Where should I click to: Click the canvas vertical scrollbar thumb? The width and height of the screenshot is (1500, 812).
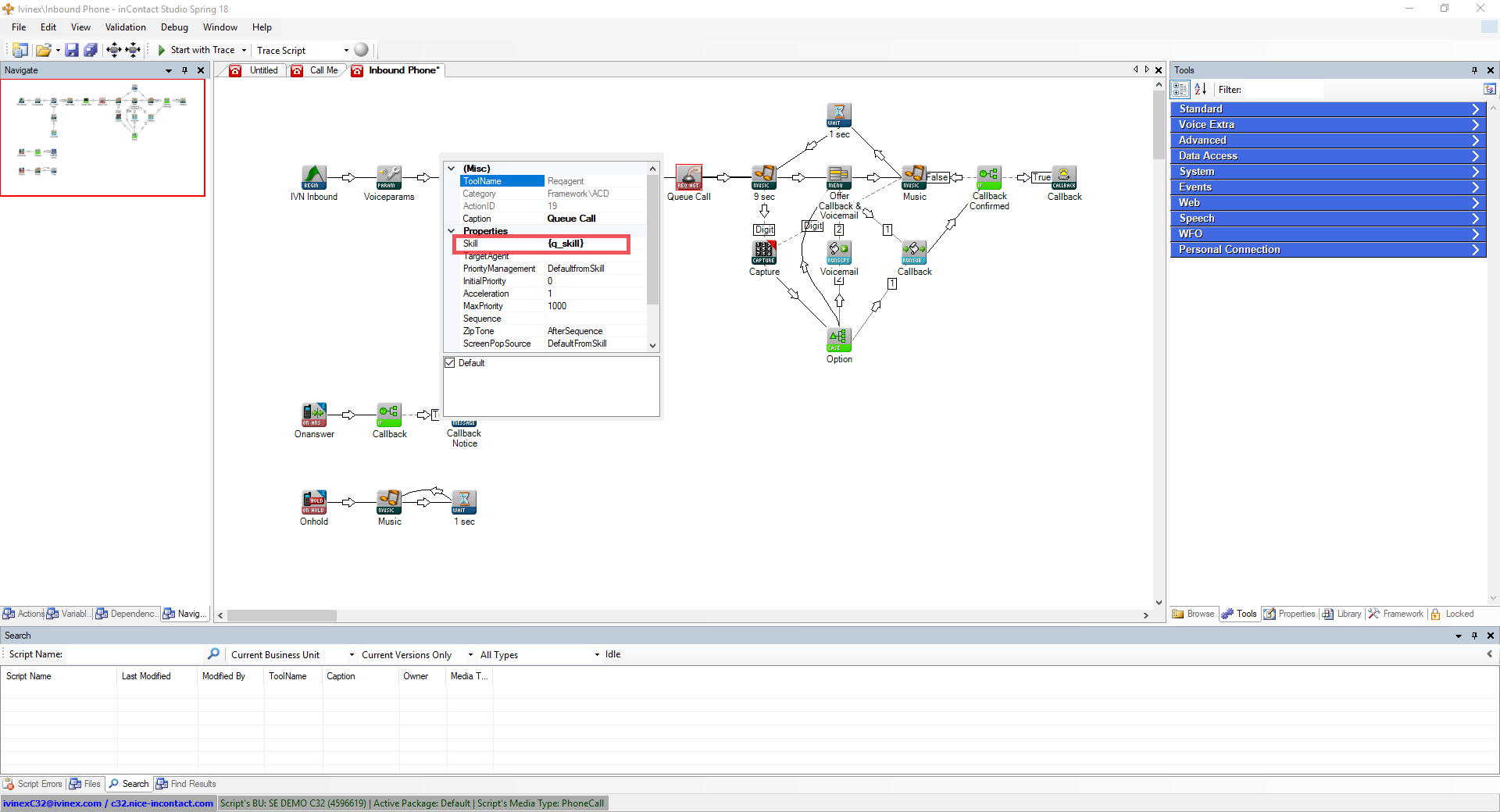[1159, 125]
